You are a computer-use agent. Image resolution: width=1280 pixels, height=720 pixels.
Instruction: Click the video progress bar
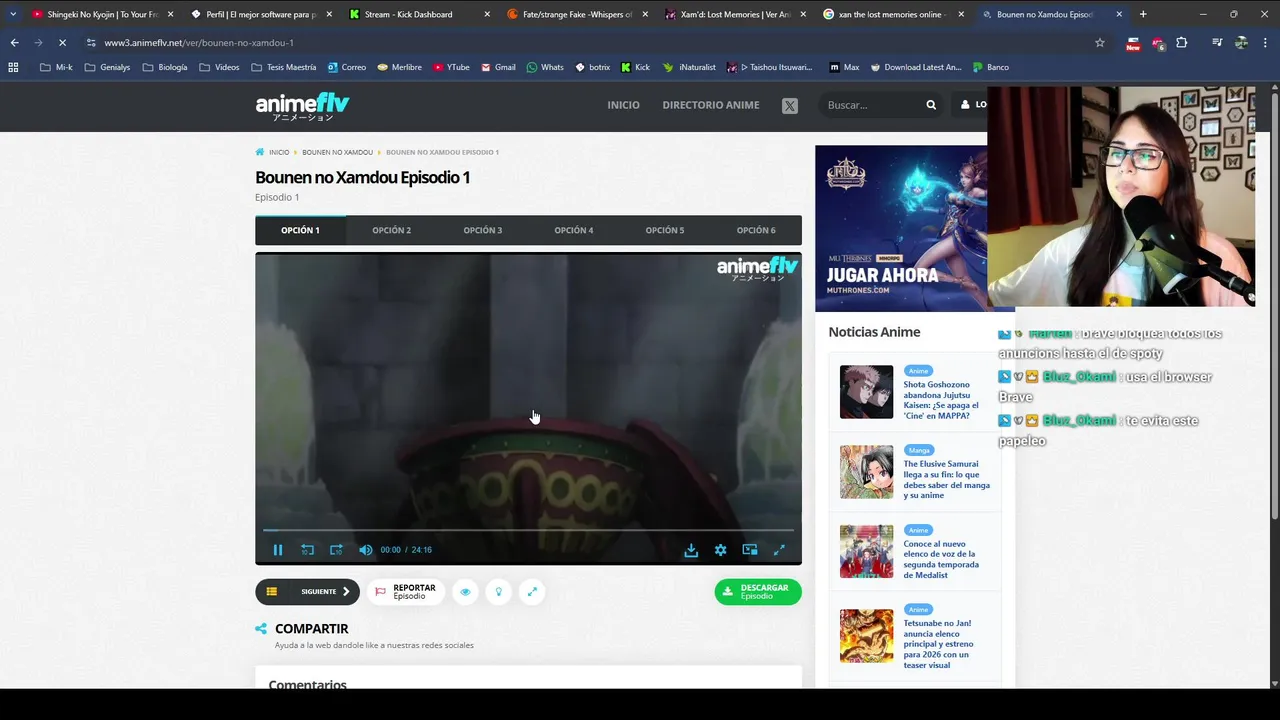click(528, 530)
